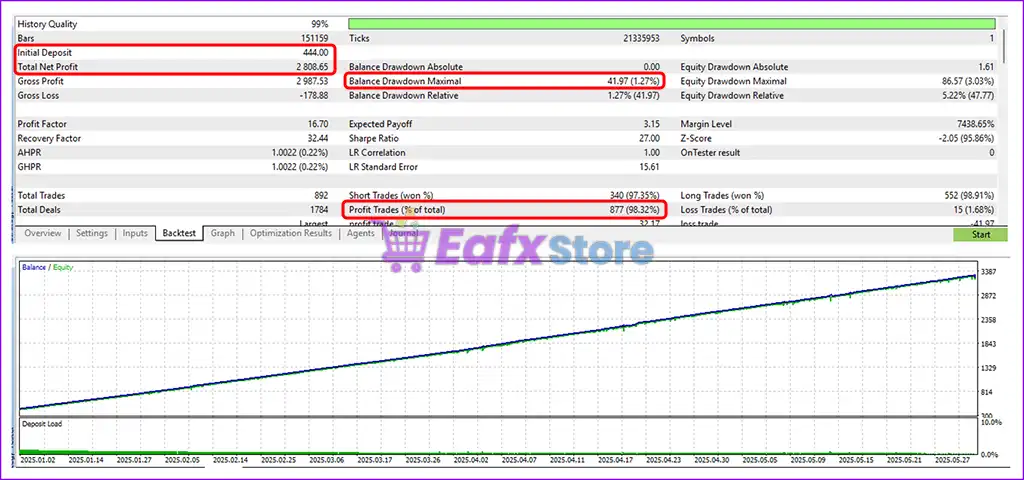This screenshot has width=1024, height=480.
Task: Click the Gross Profit value 2 987.53
Action: tap(312, 82)
